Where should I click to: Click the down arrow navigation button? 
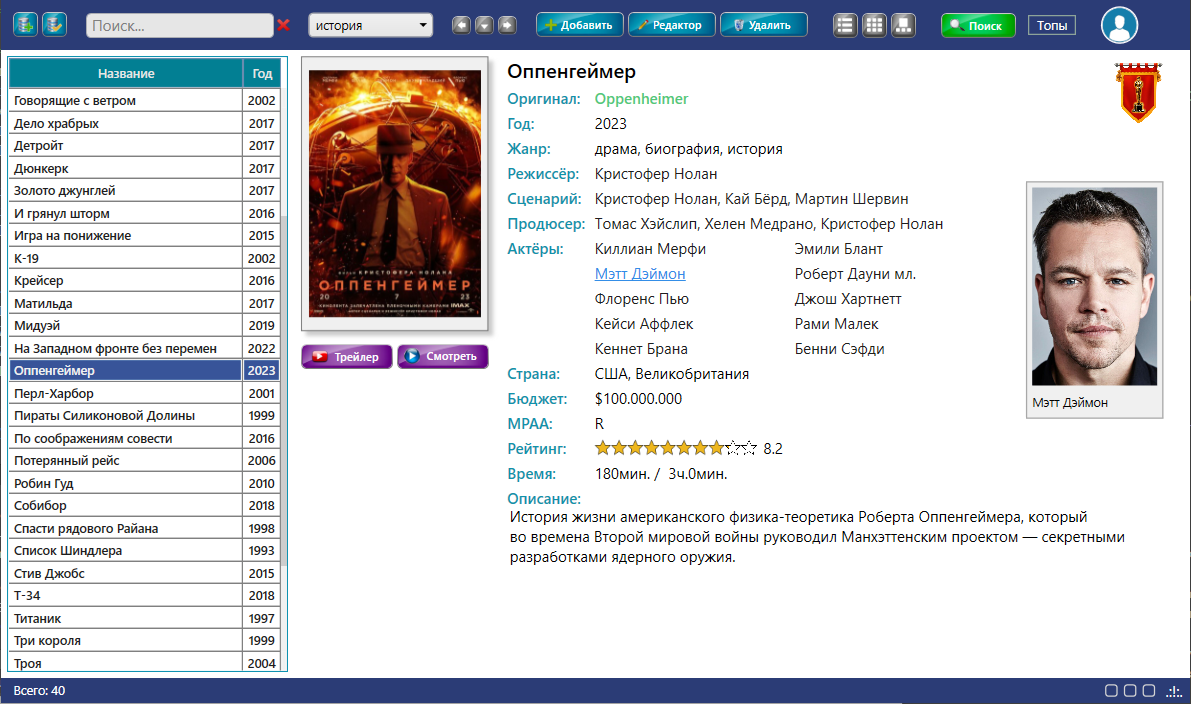(484, 25)
